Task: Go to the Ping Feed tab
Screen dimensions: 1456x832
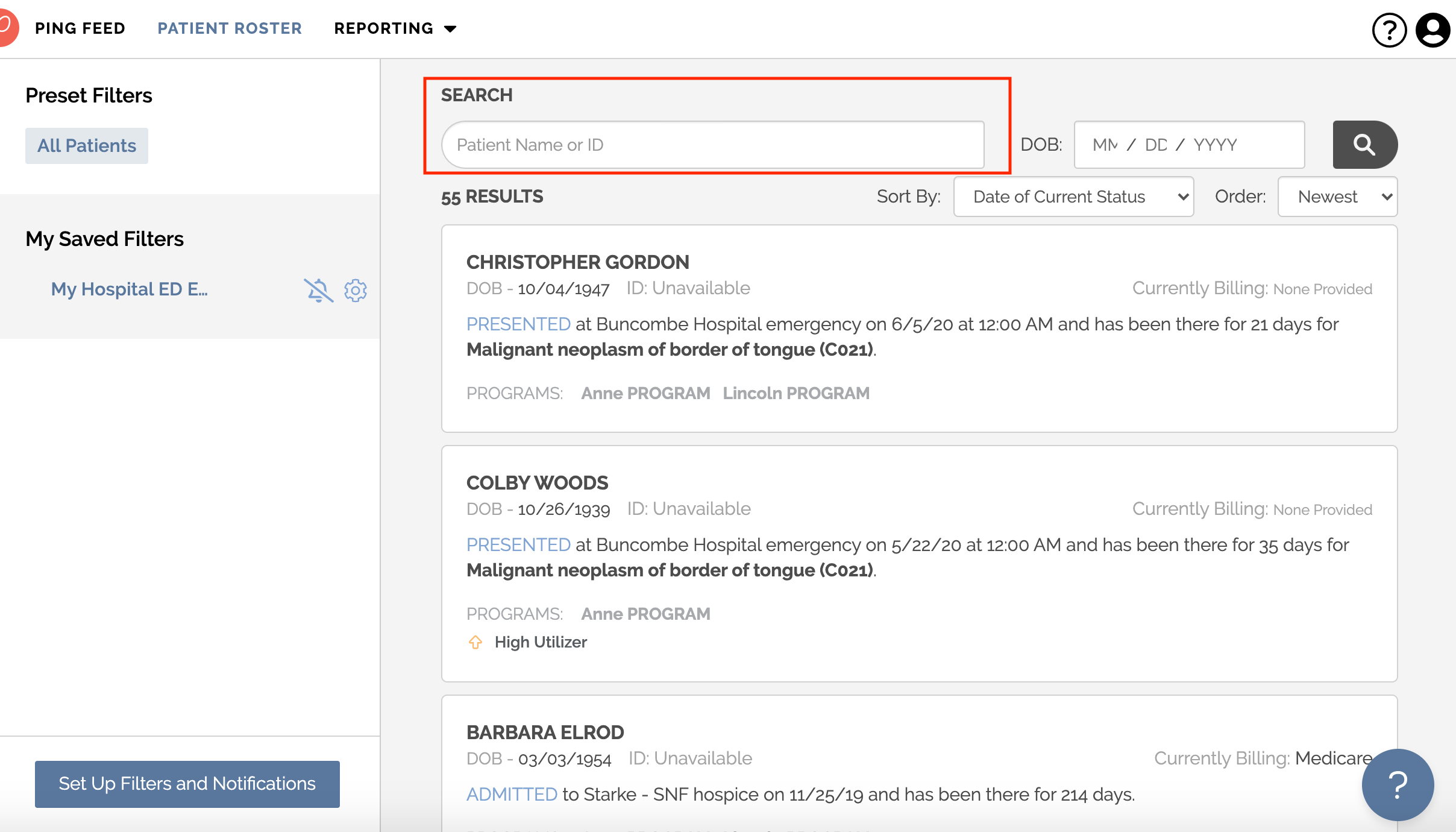Action: coord(80,28)
